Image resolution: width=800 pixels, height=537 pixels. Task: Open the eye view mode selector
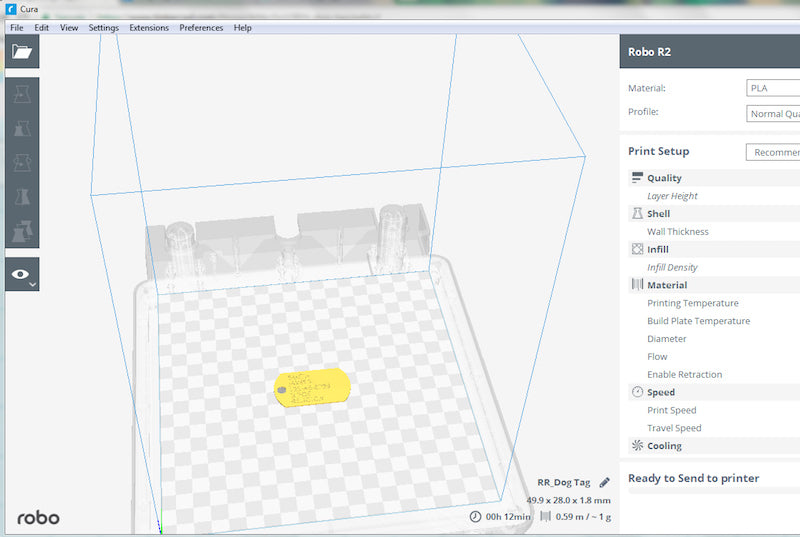(x=23, y=274)
